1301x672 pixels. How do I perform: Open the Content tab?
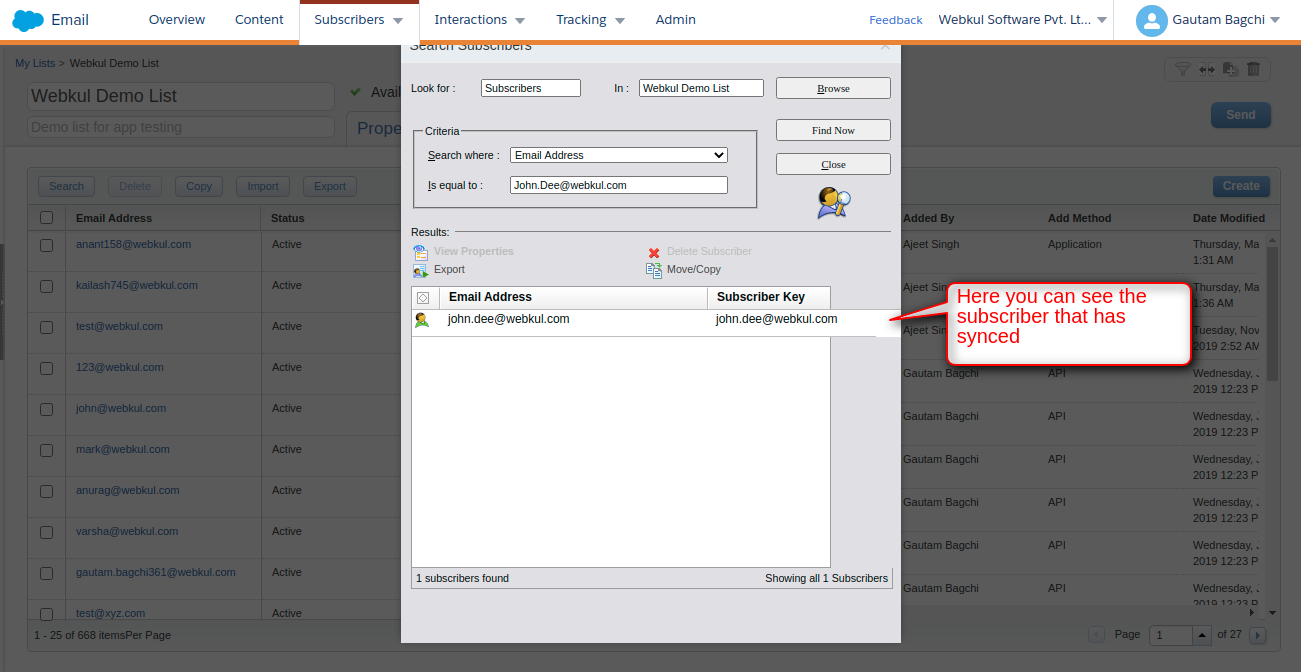coord(259,20)
